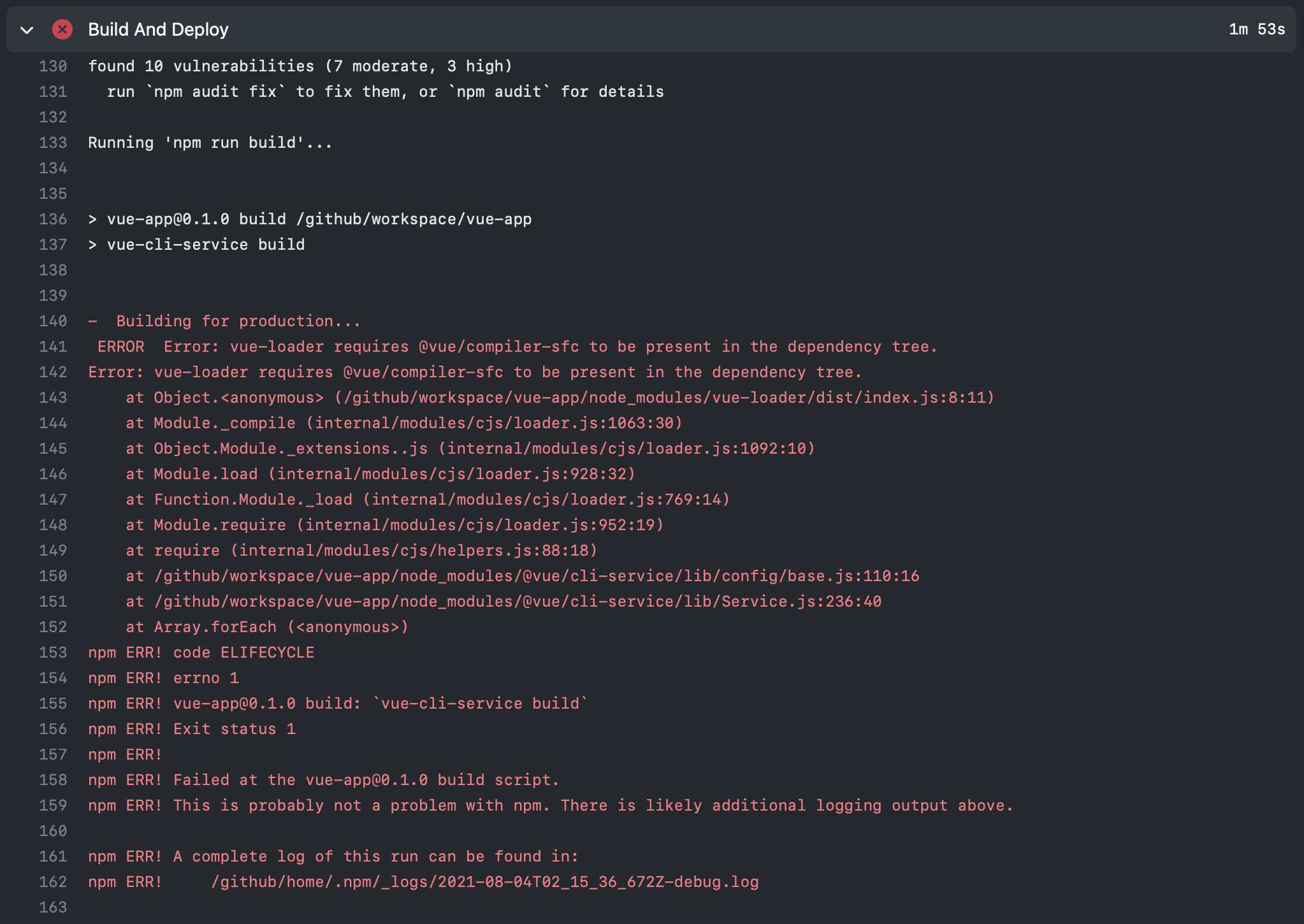Viewport: 1304px width, 924px height.
Task: Click the vue-loader/dist/index.js stack trace line
Action: [560, 398]
